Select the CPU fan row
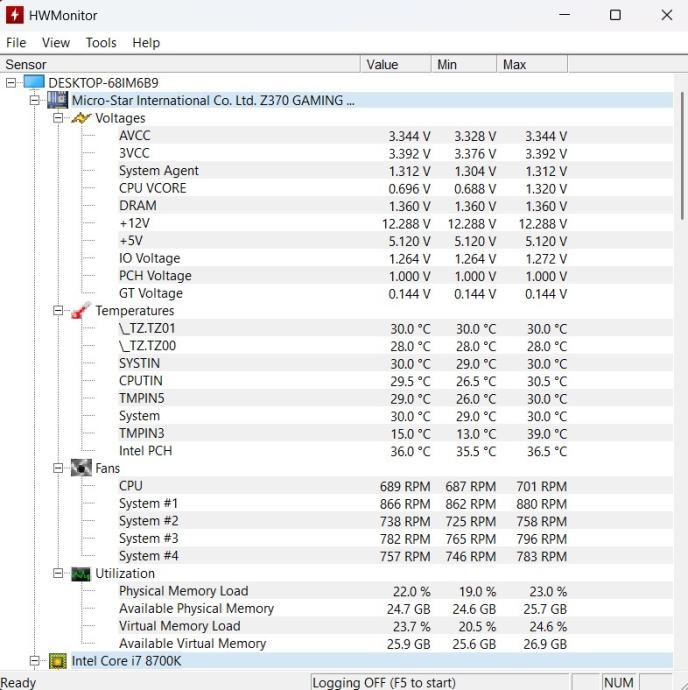The image size is (688, 690). click(x=395, y=486)
